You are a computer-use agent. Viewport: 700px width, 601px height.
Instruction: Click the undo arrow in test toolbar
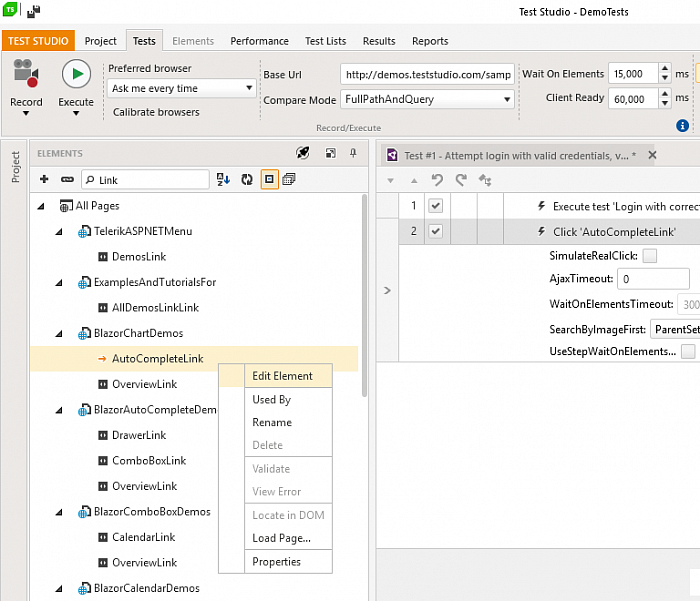pyautogui.click(x=437, y=180)
